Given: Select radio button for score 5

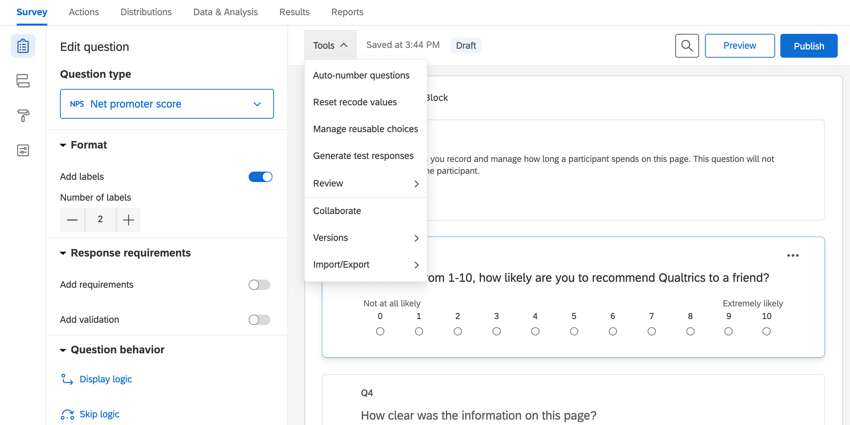Looking at the screenshot, I should point(574,331).
